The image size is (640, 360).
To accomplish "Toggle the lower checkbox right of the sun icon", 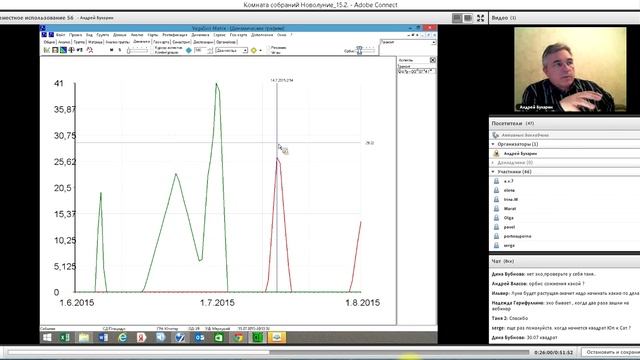I will click(269, 52).
